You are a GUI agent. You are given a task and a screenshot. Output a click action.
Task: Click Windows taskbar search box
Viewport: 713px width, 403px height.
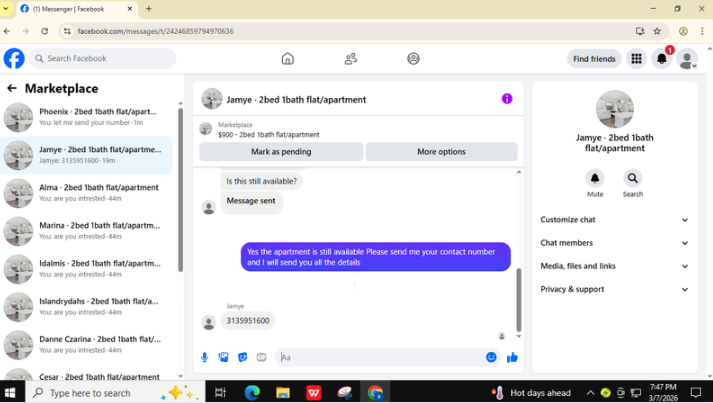pos(115,393)
